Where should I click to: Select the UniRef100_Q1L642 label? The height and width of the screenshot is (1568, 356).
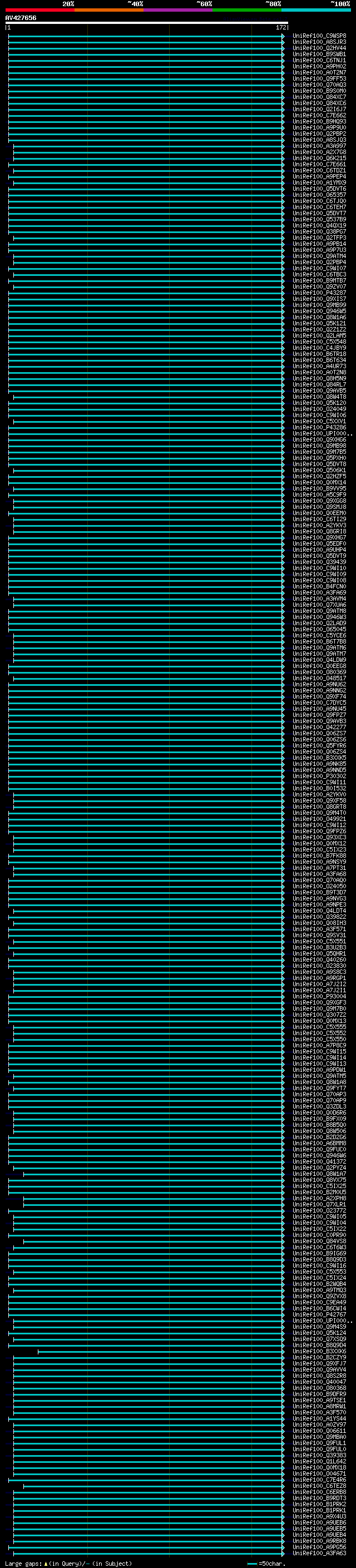point(319,1461)
